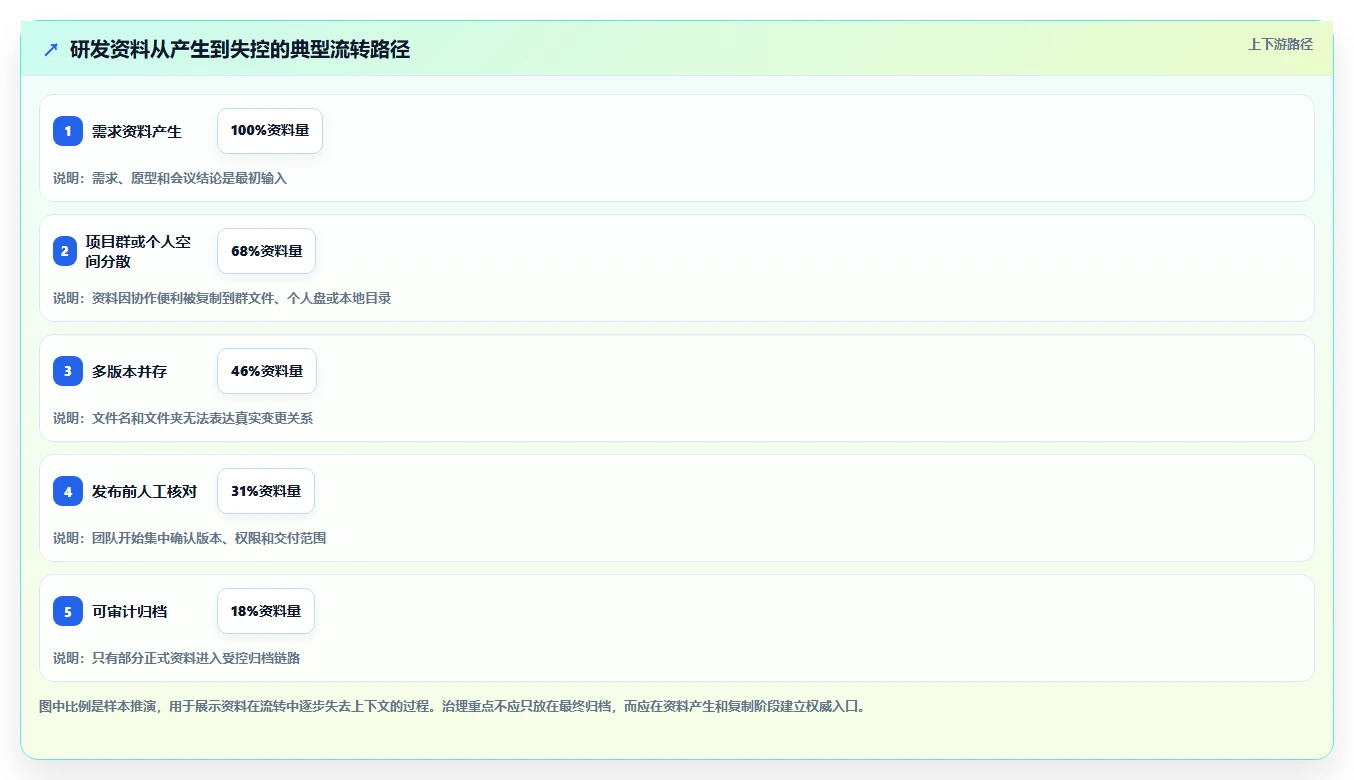Click the 18%资料量 value pill
The width and height of the screenshot is (1354, 780).
266,611
